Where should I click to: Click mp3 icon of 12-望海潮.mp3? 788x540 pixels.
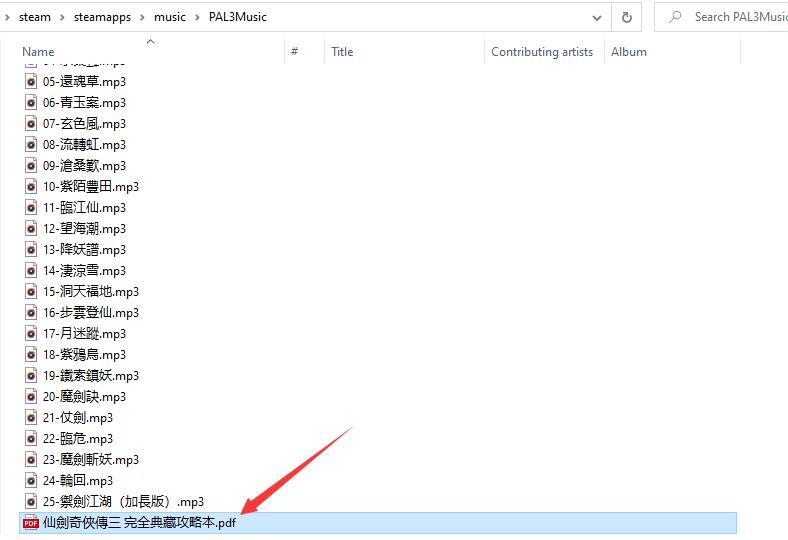[x=31, y=229]
